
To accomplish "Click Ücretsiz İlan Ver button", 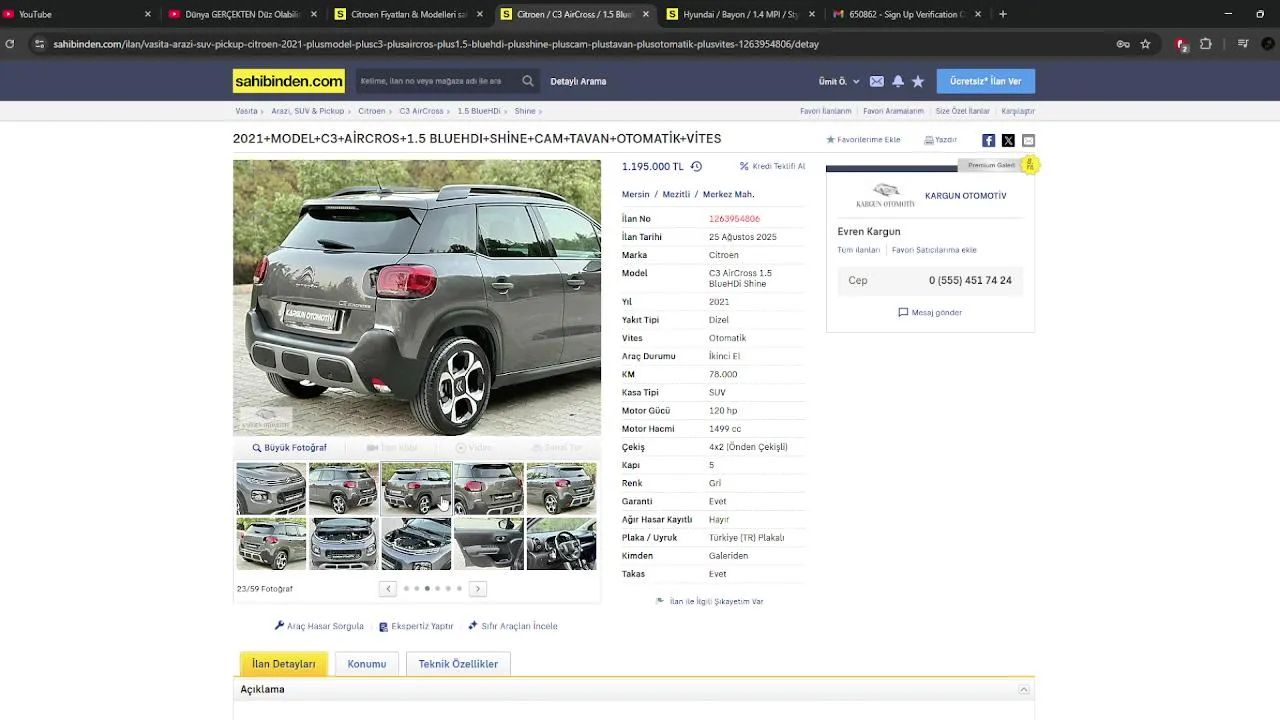I will [x=986, y=81].
